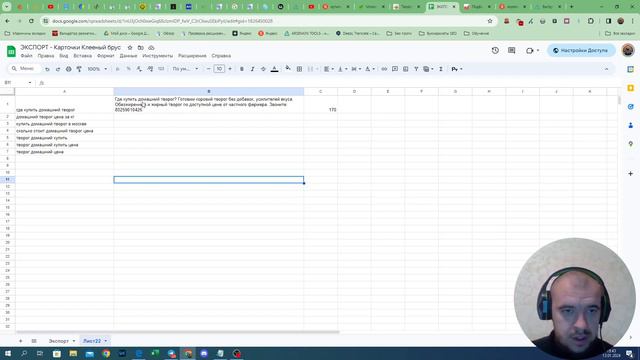Screen dimensions: 640x360
Task: Open the all sheets list
Action: click(34, 341)
